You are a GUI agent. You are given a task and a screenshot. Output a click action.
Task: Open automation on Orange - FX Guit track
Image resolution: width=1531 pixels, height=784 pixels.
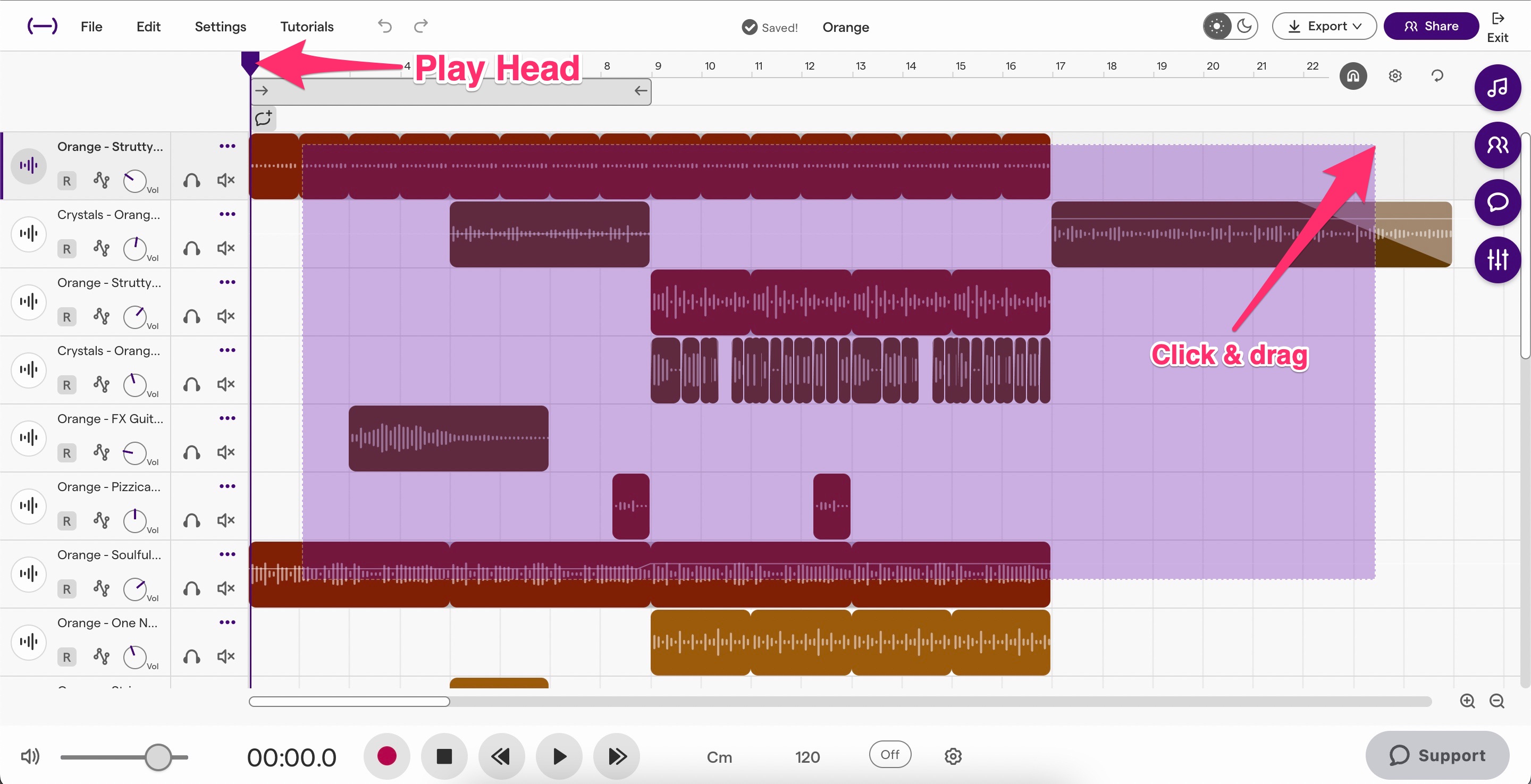click(x=102, y=452)
